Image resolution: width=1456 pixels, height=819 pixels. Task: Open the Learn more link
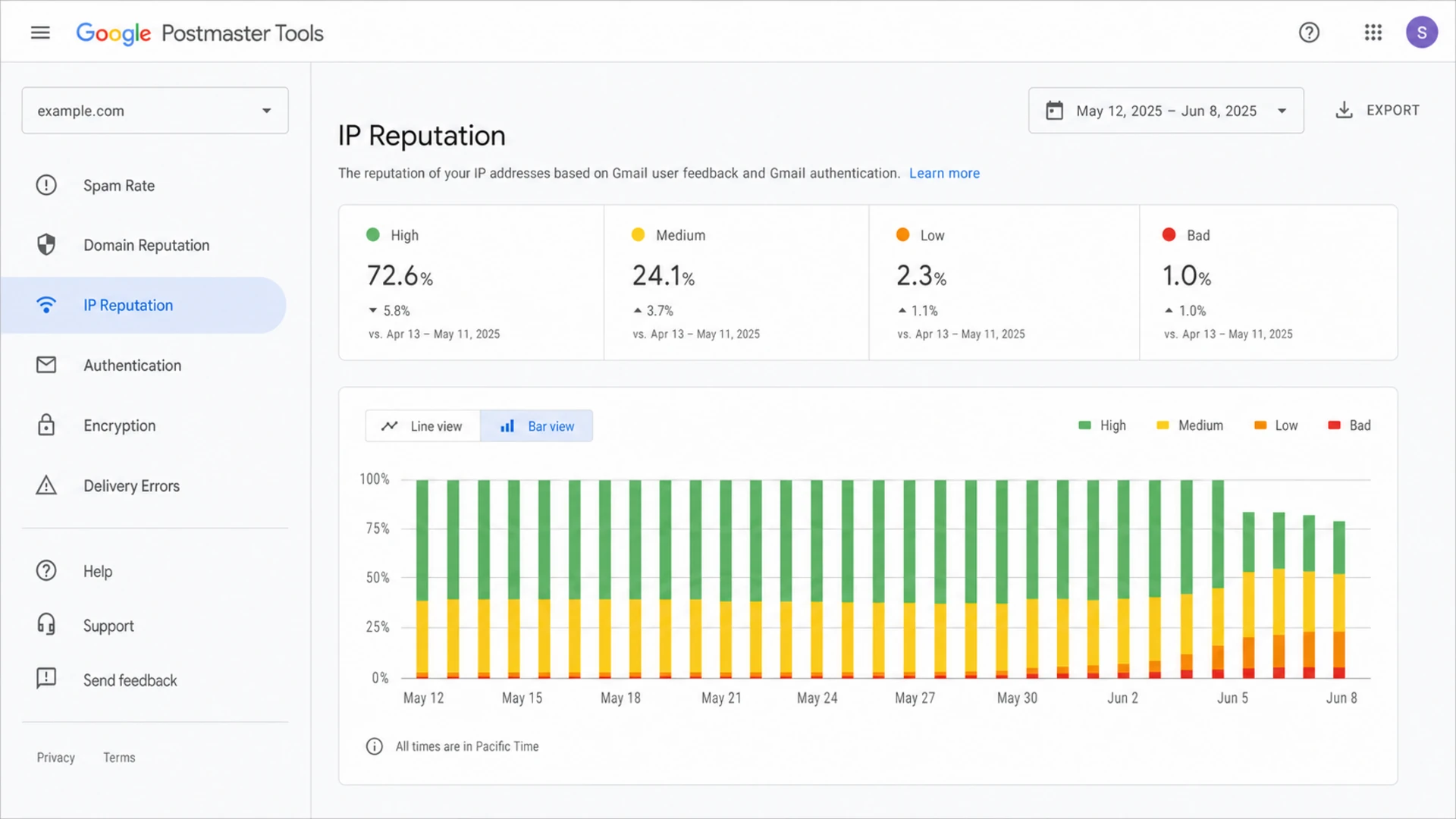[944, 173]
